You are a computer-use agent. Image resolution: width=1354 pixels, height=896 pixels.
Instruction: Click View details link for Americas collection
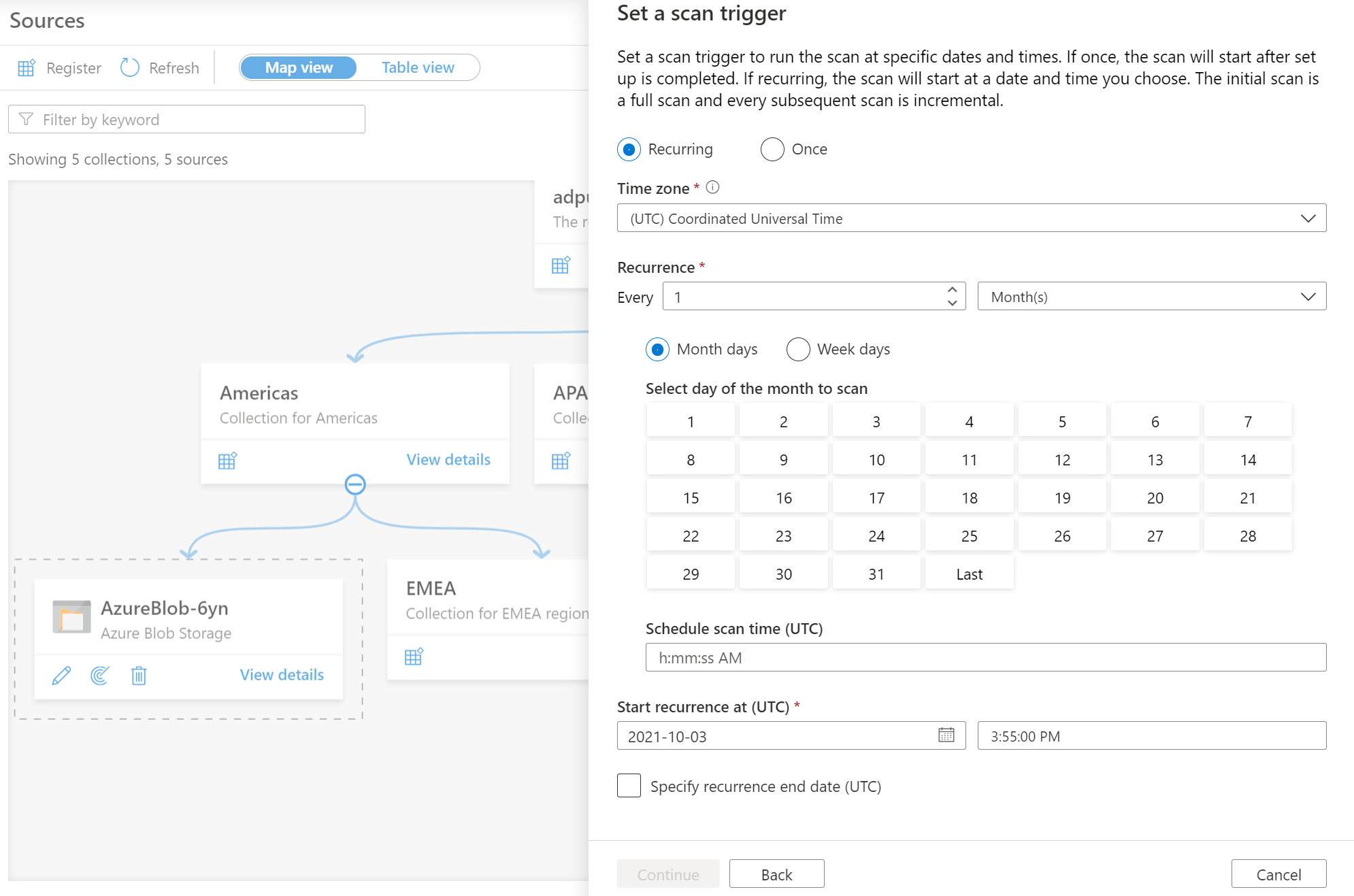448,459
